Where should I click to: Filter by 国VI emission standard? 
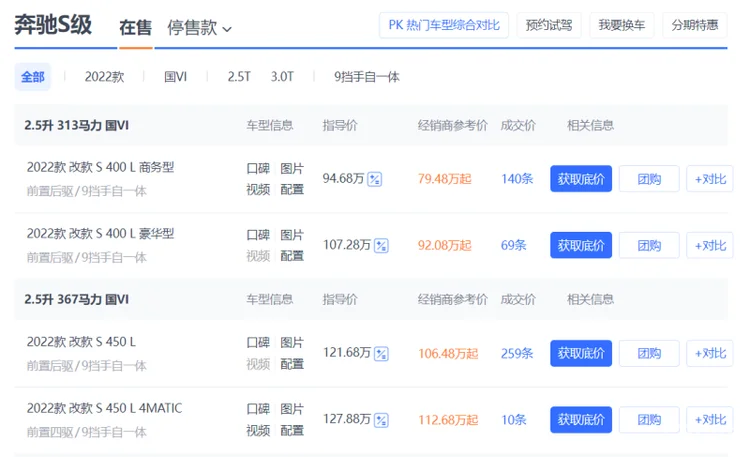click(x=175, y=77)
